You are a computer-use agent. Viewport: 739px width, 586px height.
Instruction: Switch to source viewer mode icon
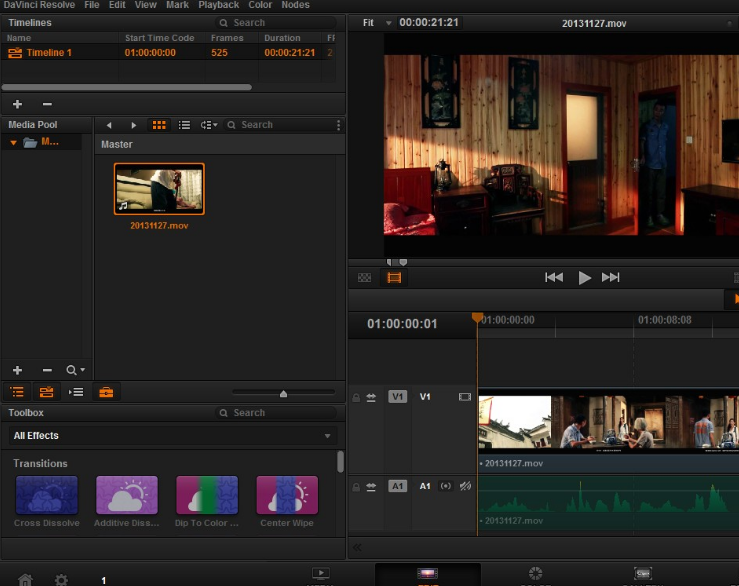364,278
